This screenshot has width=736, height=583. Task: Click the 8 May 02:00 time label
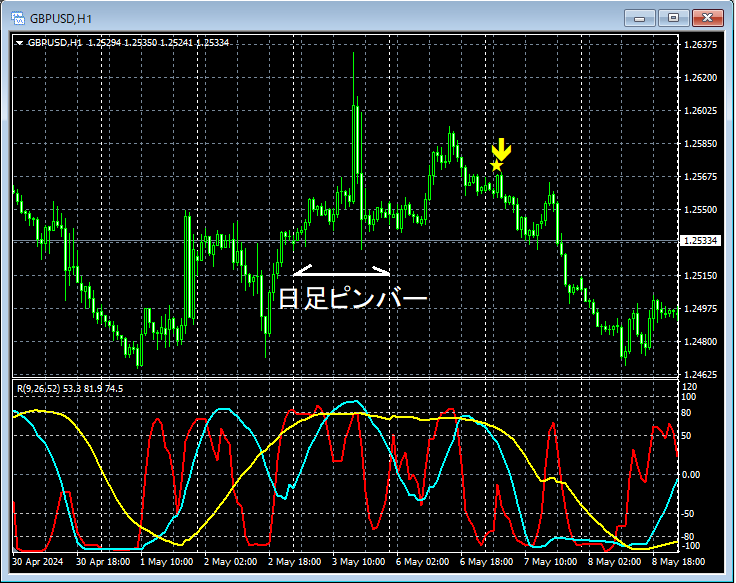pyautogui.click(x=614, y=562)
